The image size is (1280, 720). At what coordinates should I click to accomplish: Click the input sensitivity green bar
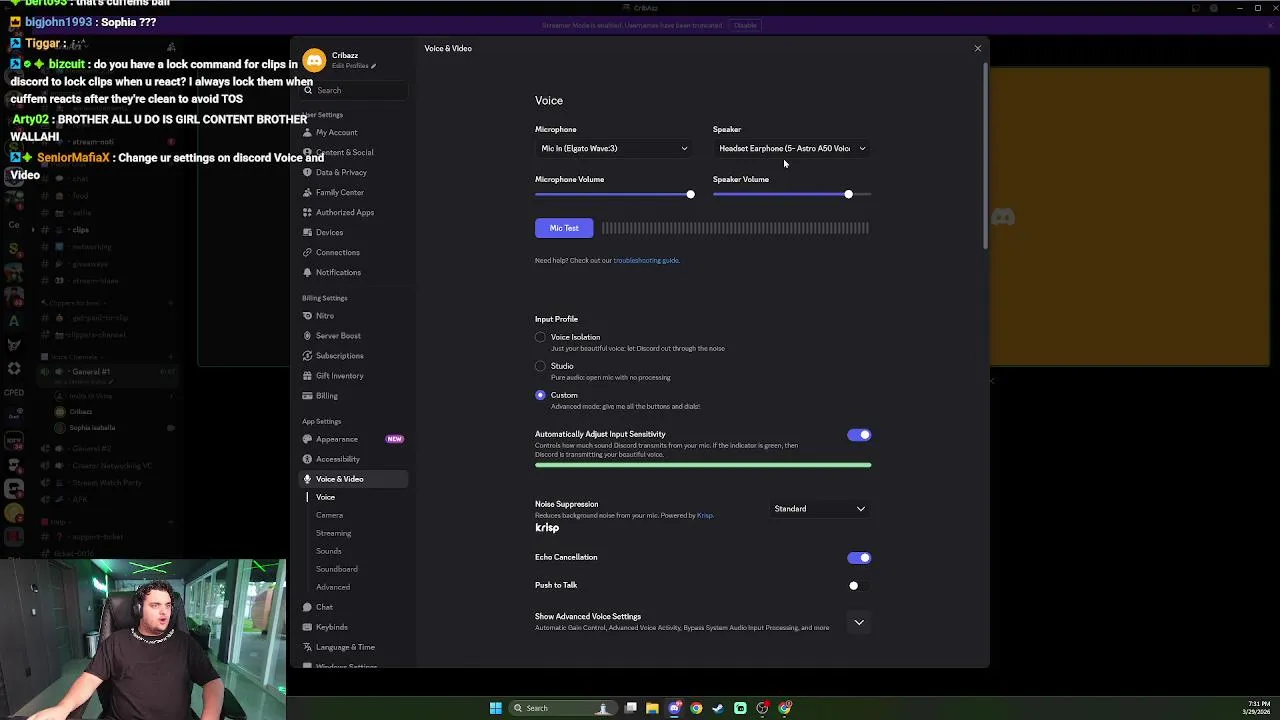pos(703,465)
